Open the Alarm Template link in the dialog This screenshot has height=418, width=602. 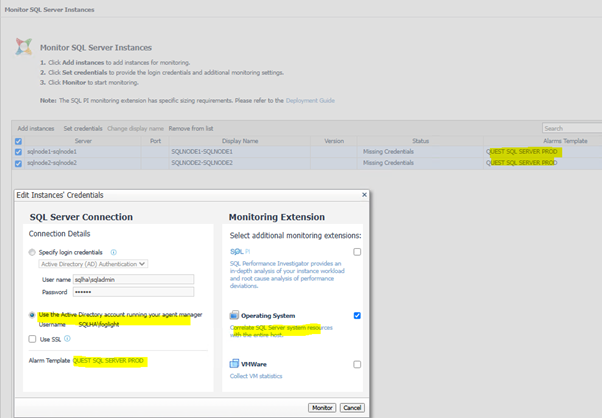[108, 361]
